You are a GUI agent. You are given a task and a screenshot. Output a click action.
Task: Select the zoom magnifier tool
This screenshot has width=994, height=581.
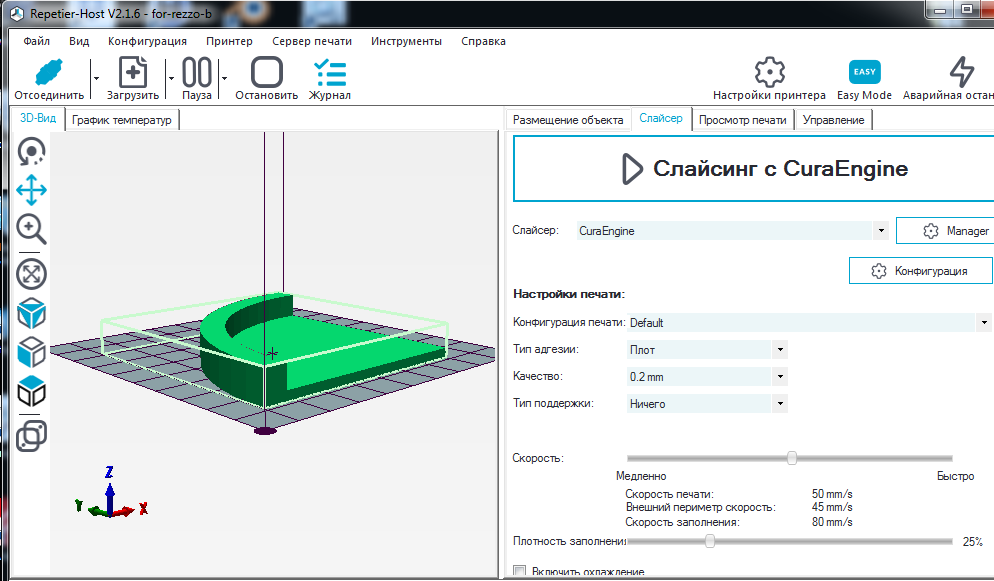[31, 229]
